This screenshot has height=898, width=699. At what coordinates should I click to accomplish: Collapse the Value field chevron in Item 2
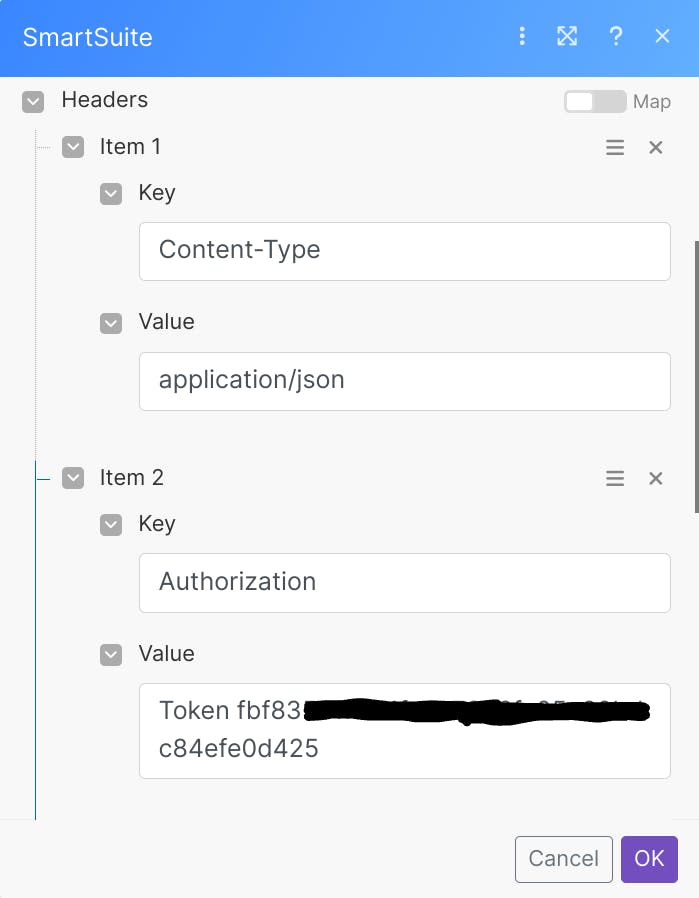111,655
